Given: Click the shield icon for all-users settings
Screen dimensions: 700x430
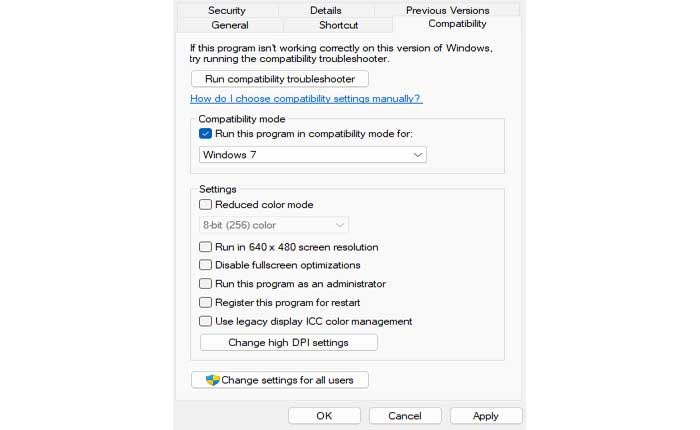Looking at the screenshot, I should pos(212,380).
